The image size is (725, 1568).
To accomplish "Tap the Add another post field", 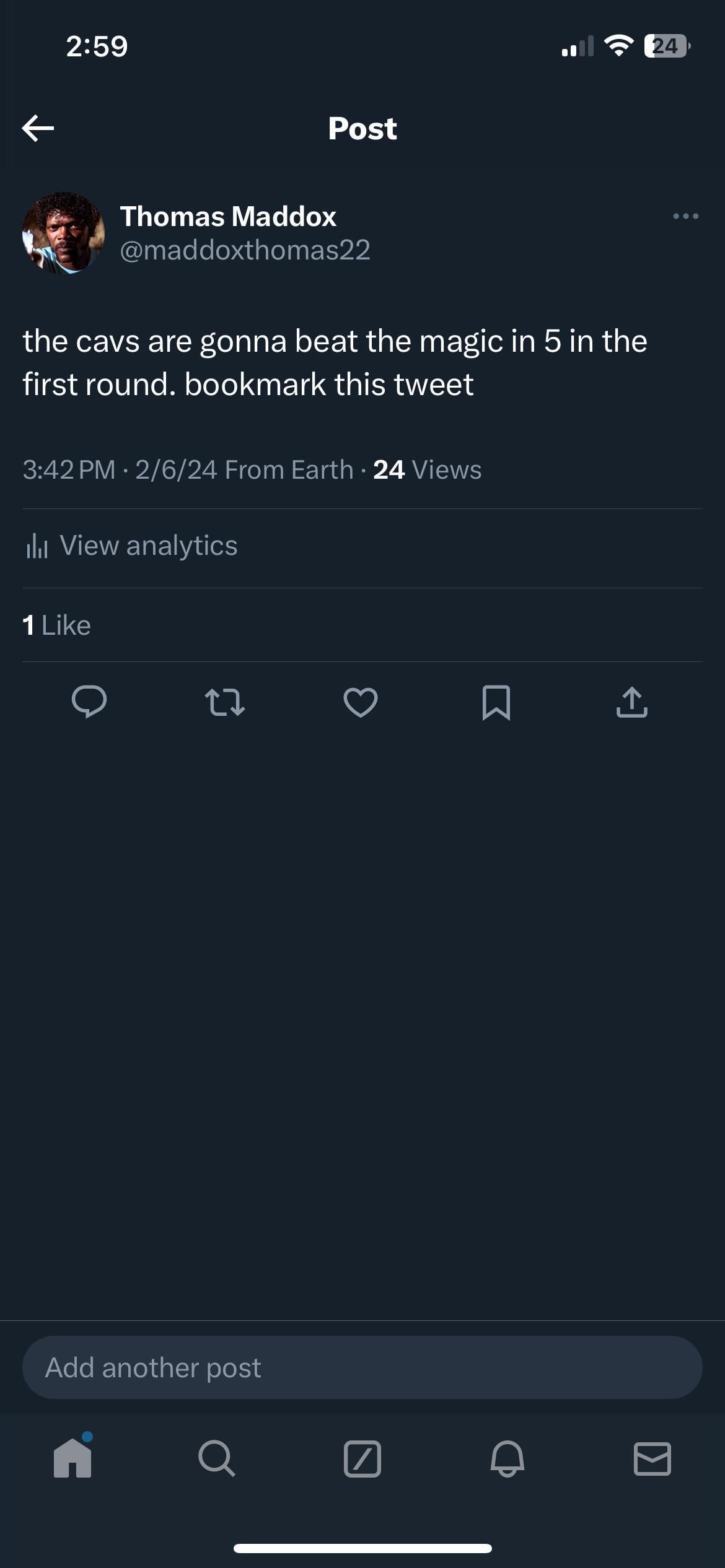I will 362,1367.
